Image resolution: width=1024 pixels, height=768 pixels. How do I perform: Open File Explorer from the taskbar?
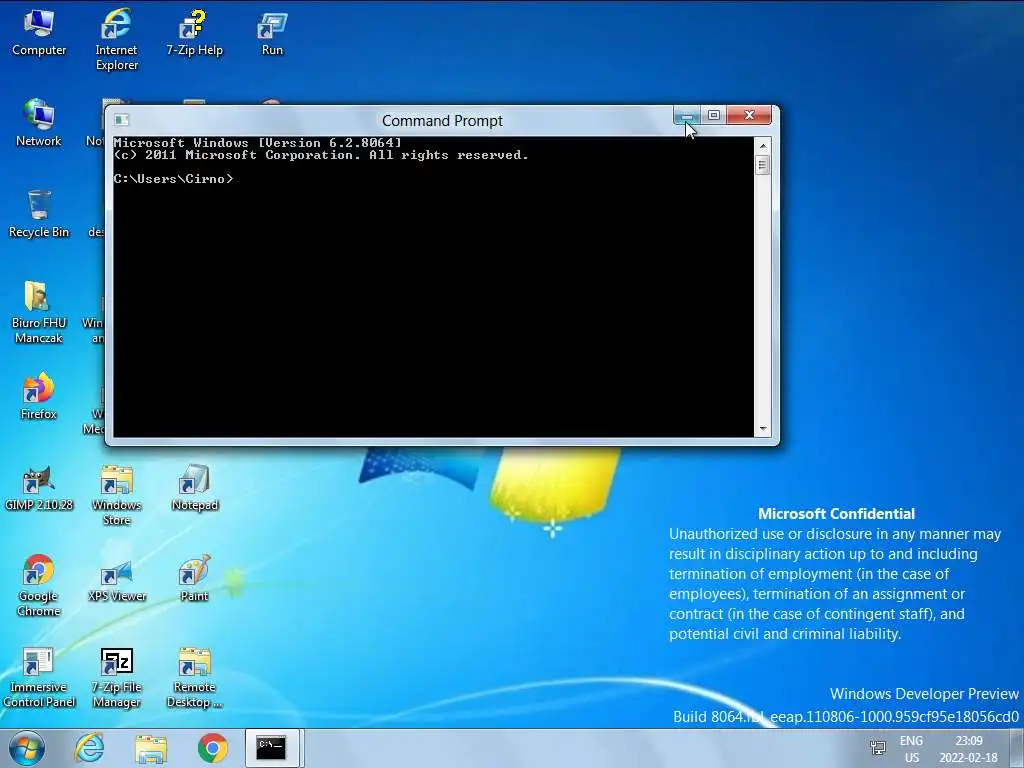tap(151, 748)
